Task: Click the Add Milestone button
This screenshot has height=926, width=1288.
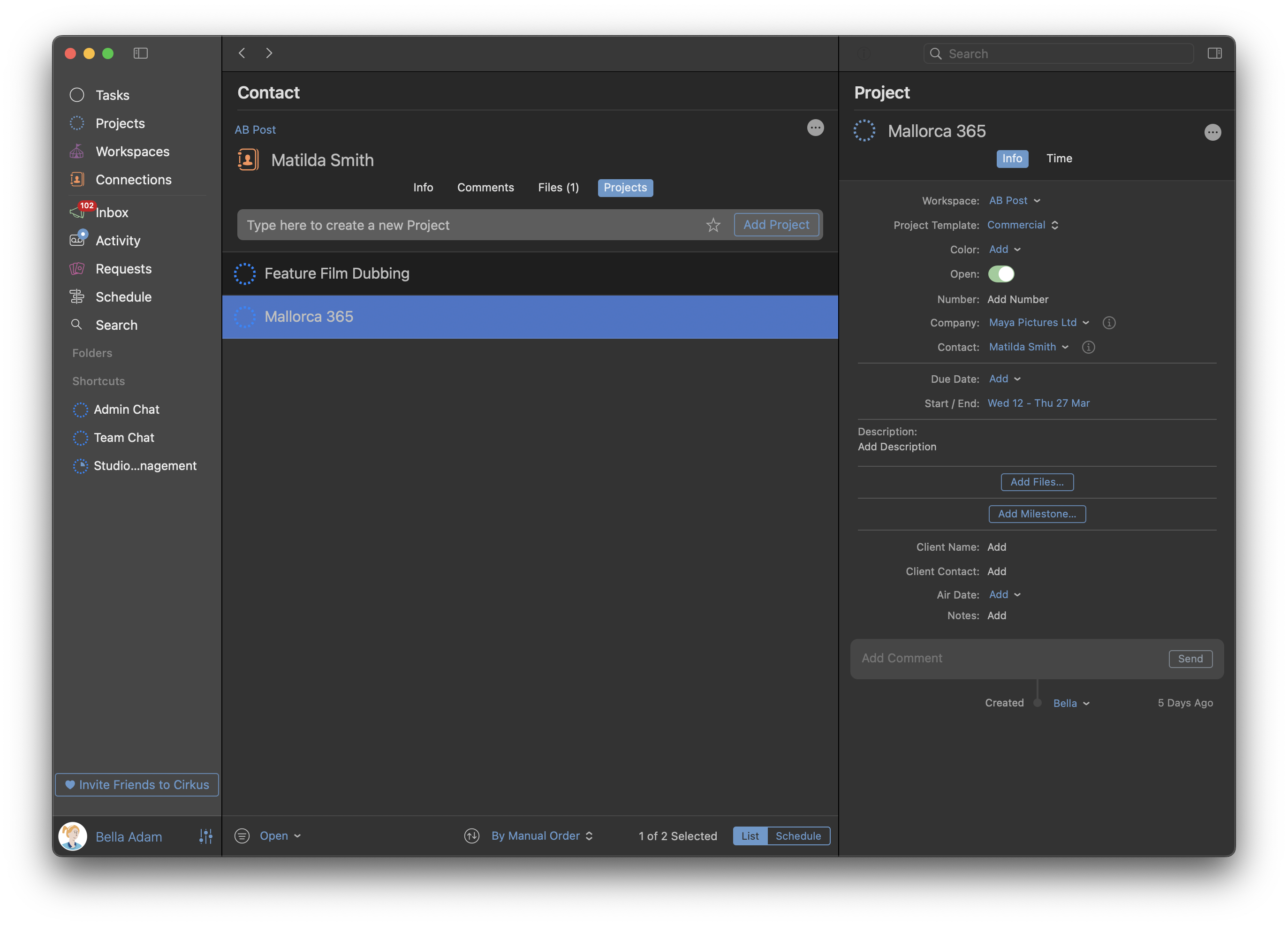Action: tap(1037, 514)
